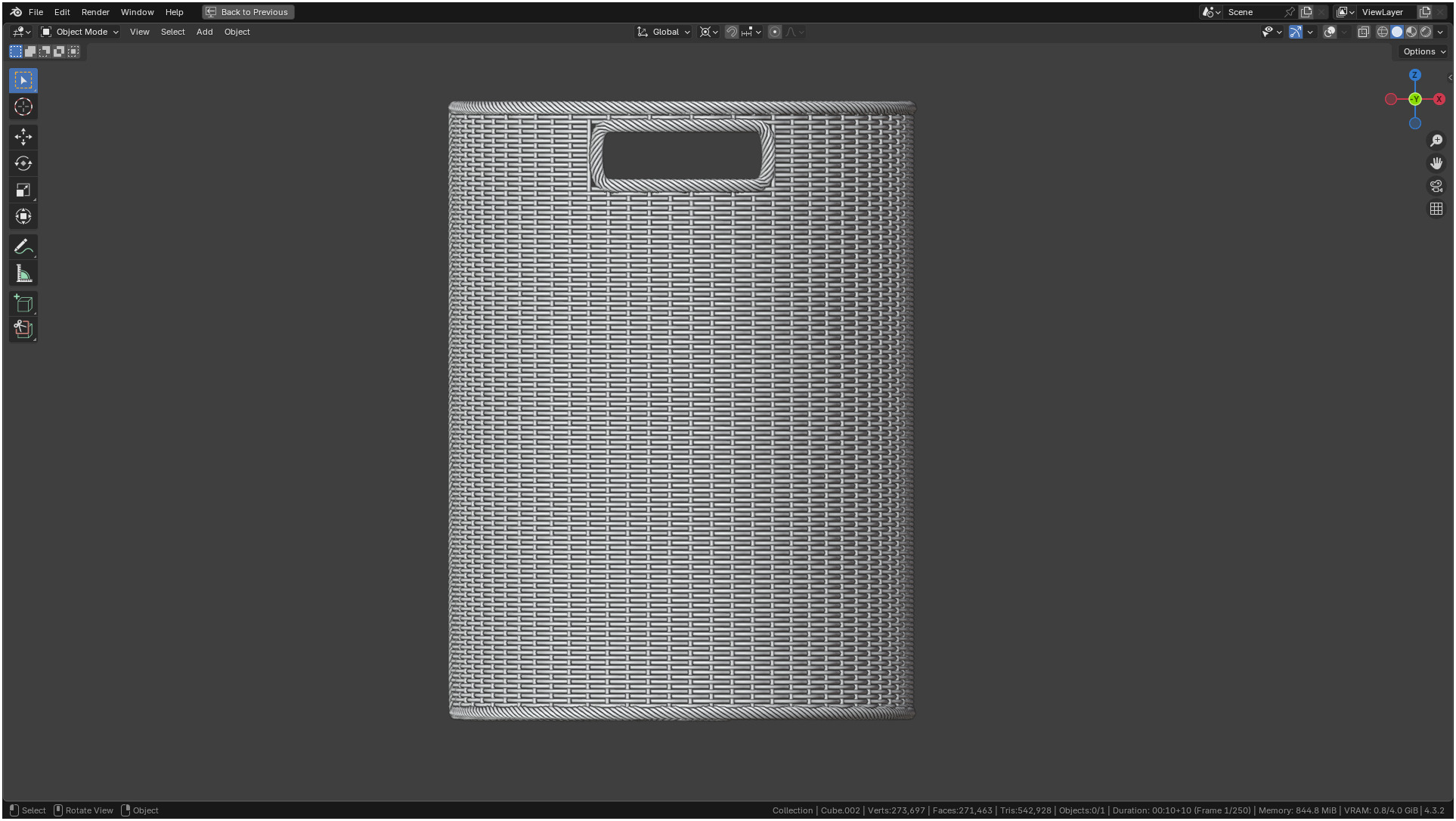
Task: Open the Render menu
Action: coord(95,12)
